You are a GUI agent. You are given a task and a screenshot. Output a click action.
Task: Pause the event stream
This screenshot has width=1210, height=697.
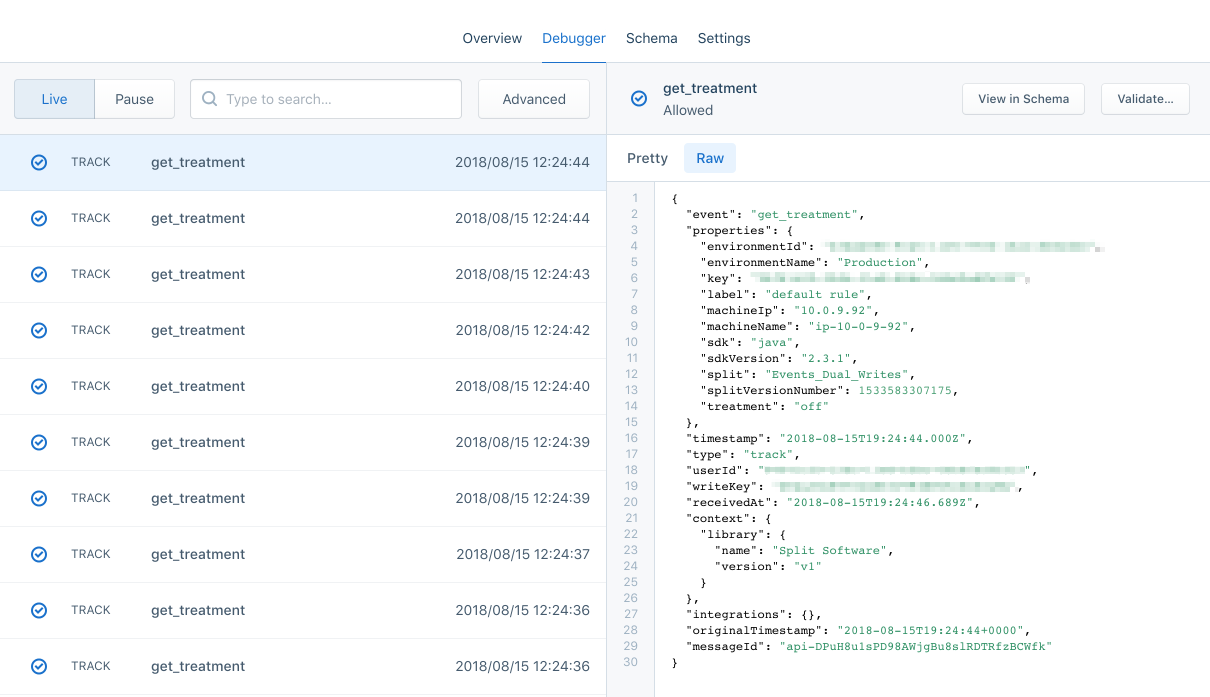click(134, 99)
